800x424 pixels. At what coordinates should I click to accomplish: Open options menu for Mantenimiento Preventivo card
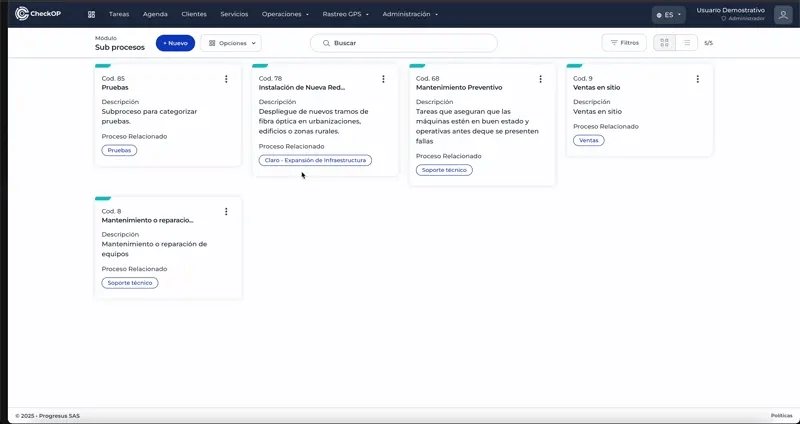click(x=540, y=79)
